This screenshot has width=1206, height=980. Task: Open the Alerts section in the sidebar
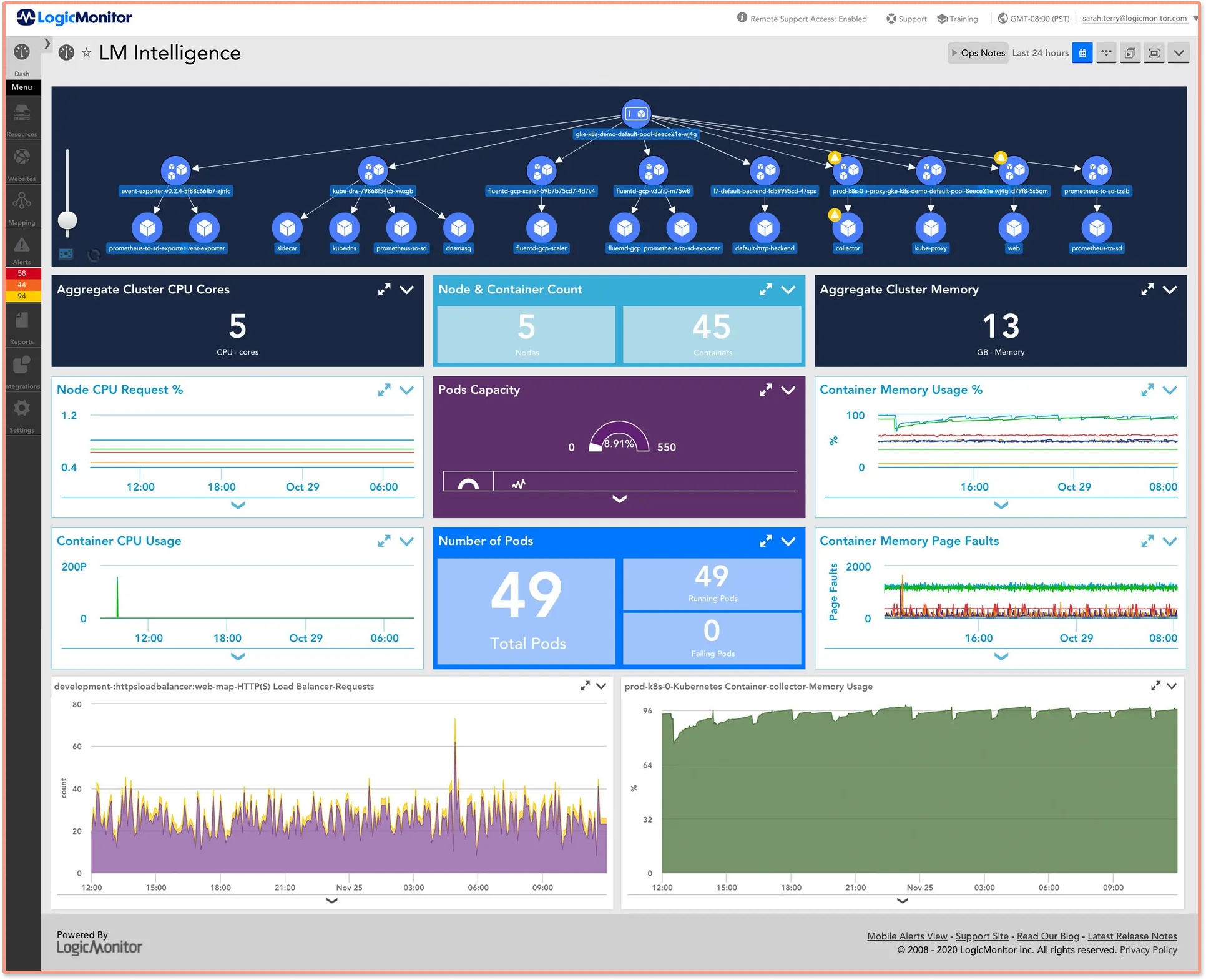point(22,250)
